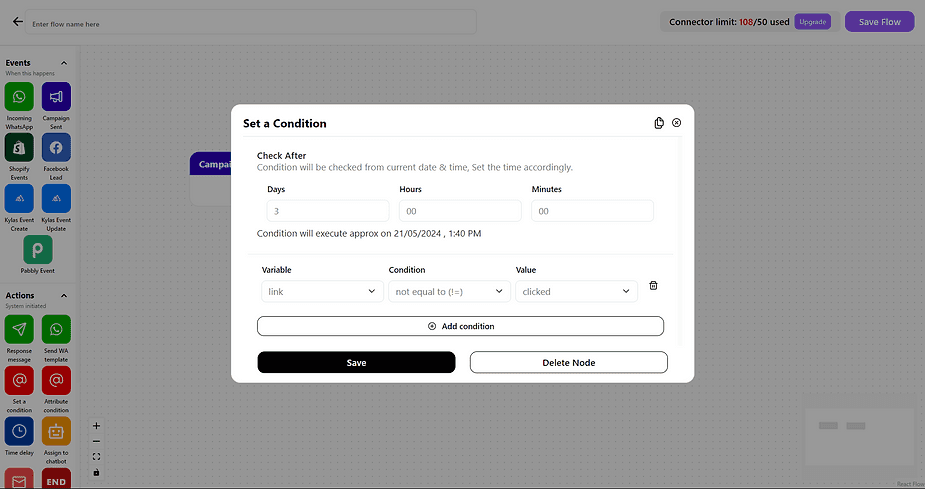Open the Condition dropdown not equal to

click(450, 291)
